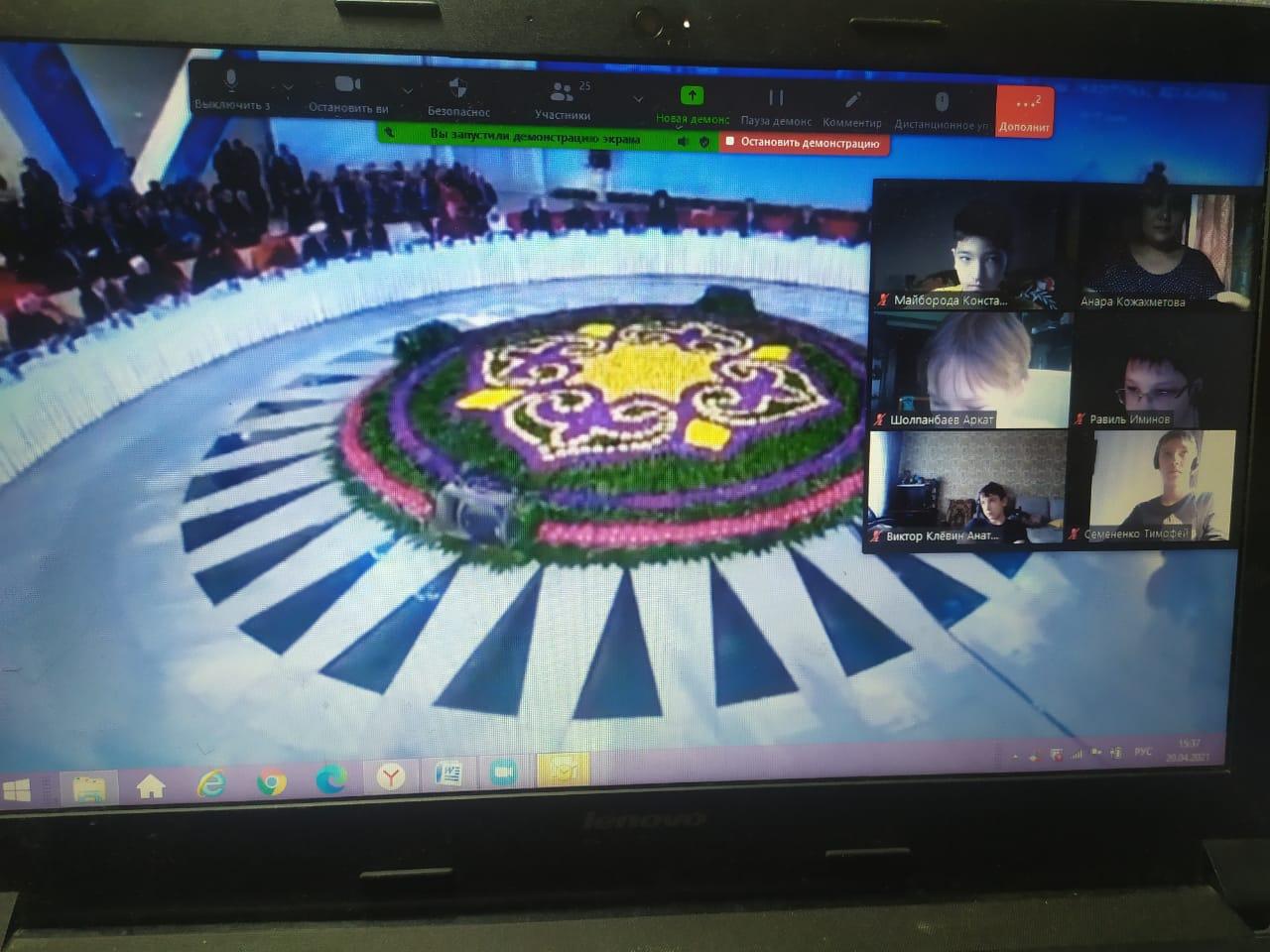Mute the microphone in Zoom toolbar
The image size is (1270, 952).
pyautogui.click(x=232, y=89)
